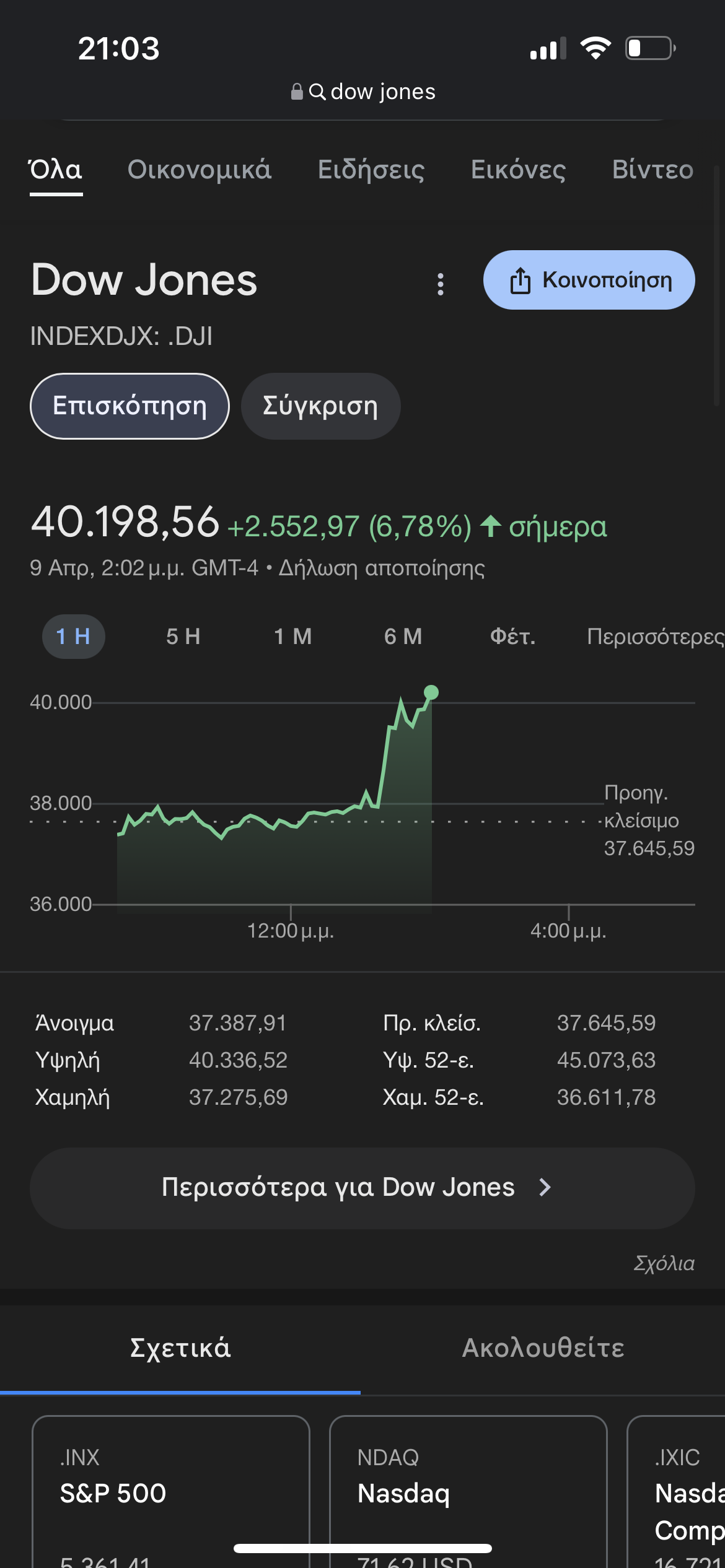Click the Σχόλια feedback link
This screenshot has width=725, height=1568.
[664, 1263]
